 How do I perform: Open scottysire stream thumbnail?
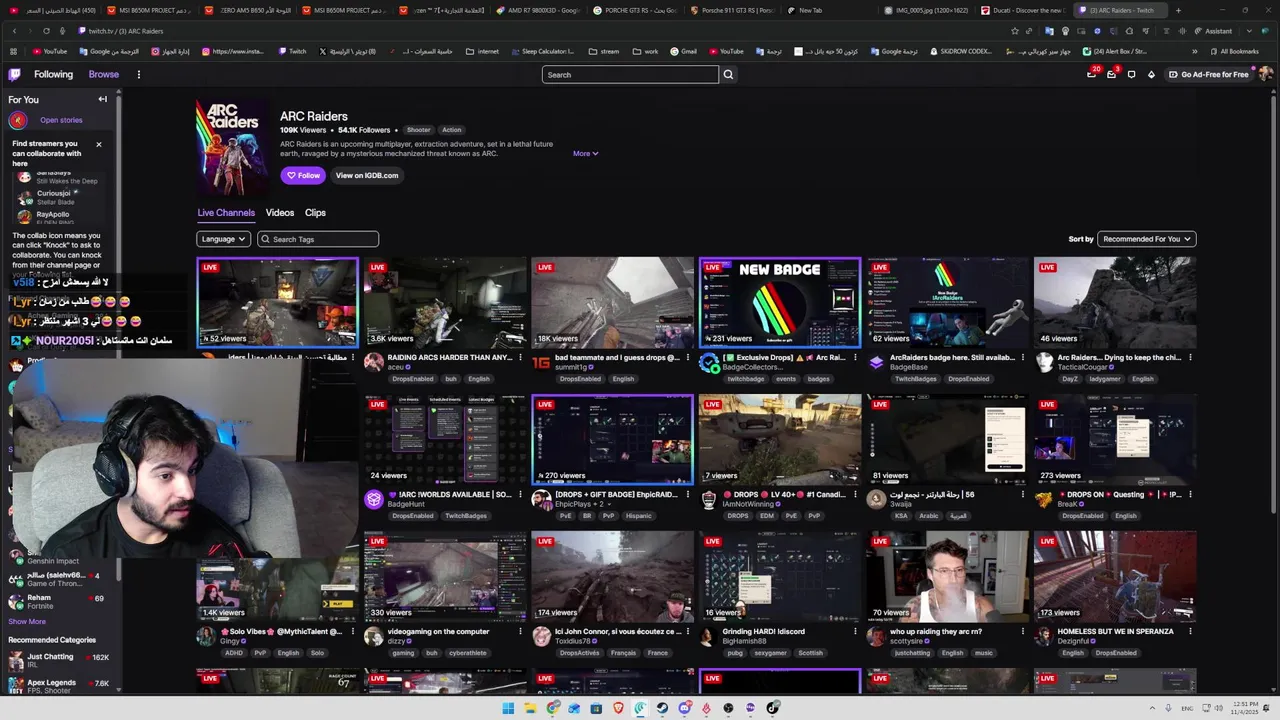948,576
